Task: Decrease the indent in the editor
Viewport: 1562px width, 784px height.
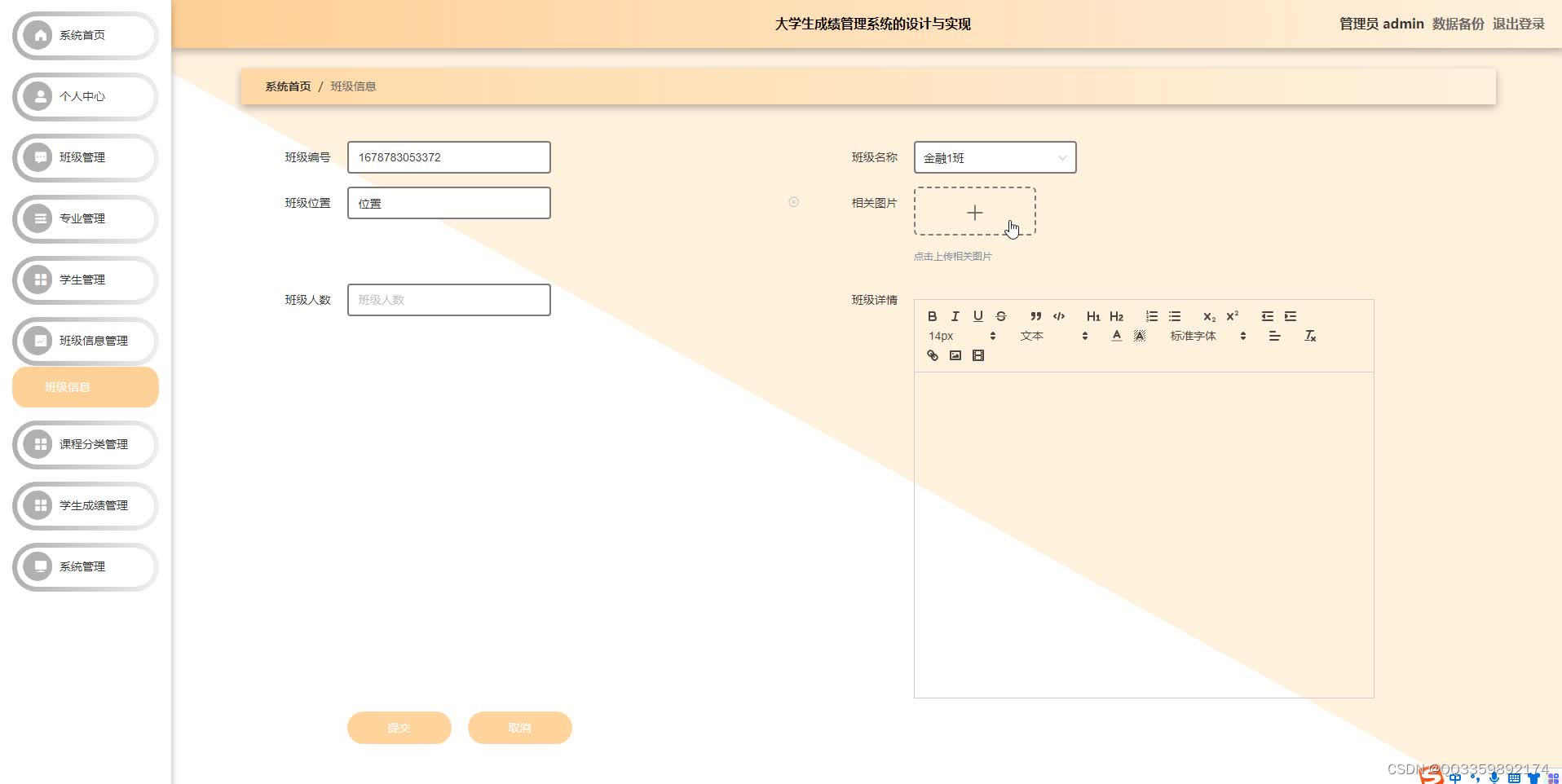Action: click(1267, 316)
